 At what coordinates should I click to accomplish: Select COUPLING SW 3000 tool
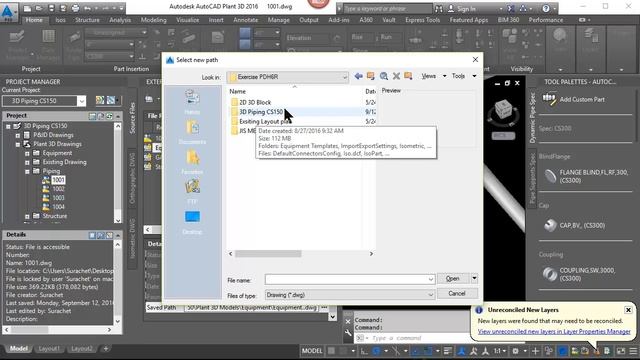[x=580, y=274]
